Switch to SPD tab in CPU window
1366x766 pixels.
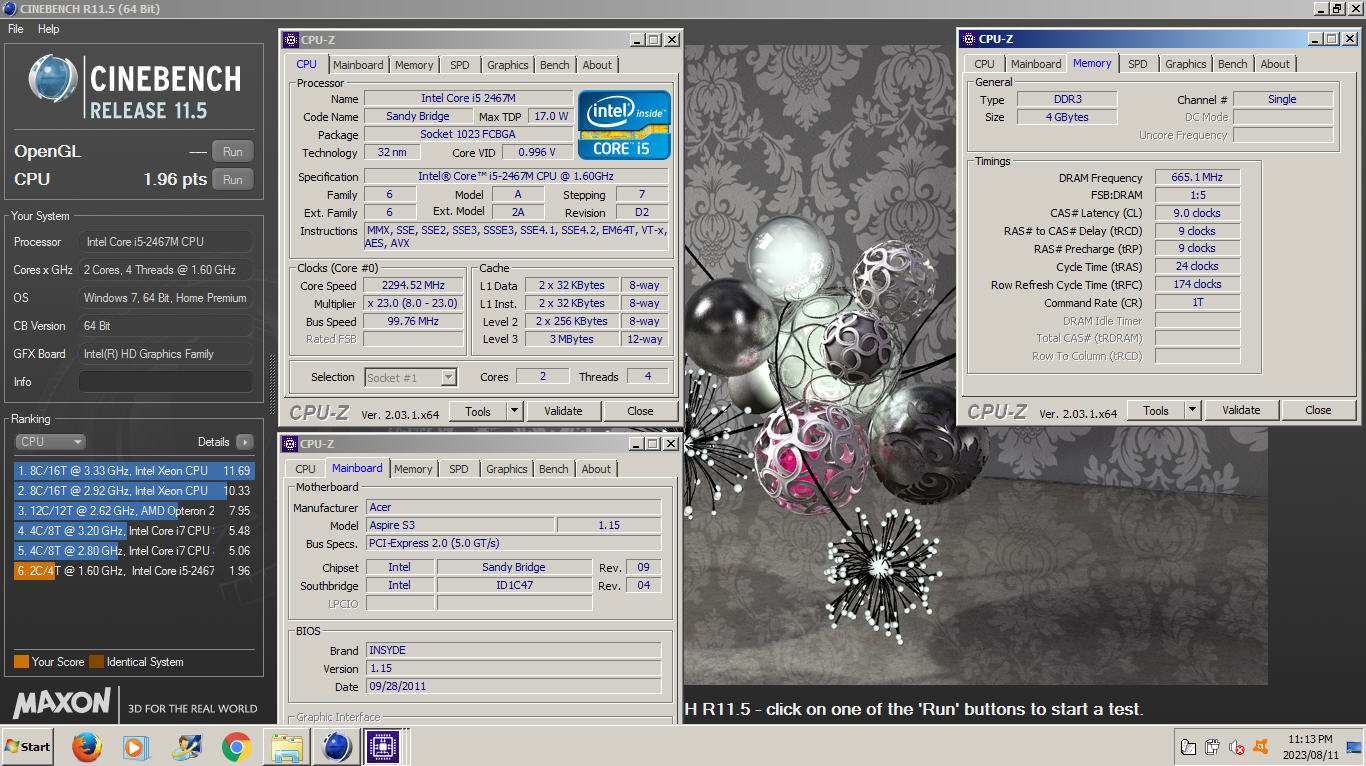(459, 65)
